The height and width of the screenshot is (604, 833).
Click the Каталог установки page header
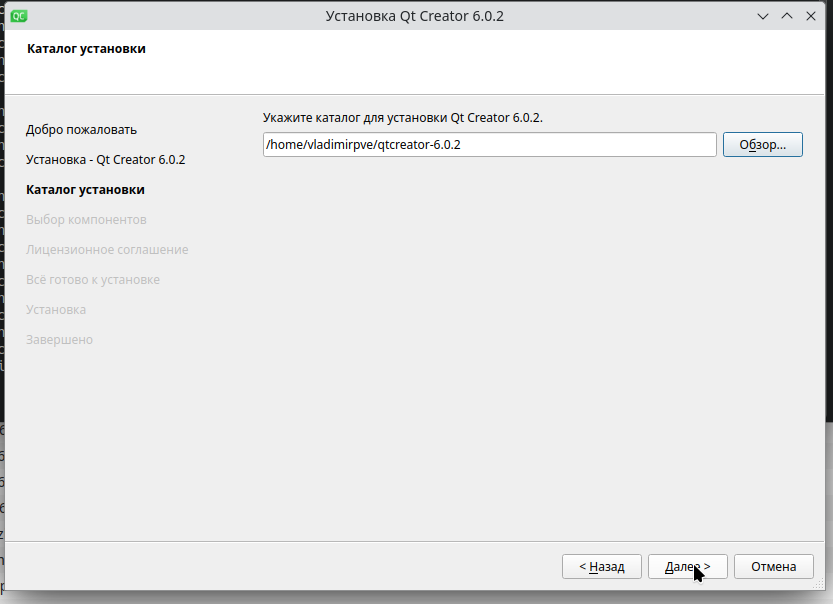86,49
